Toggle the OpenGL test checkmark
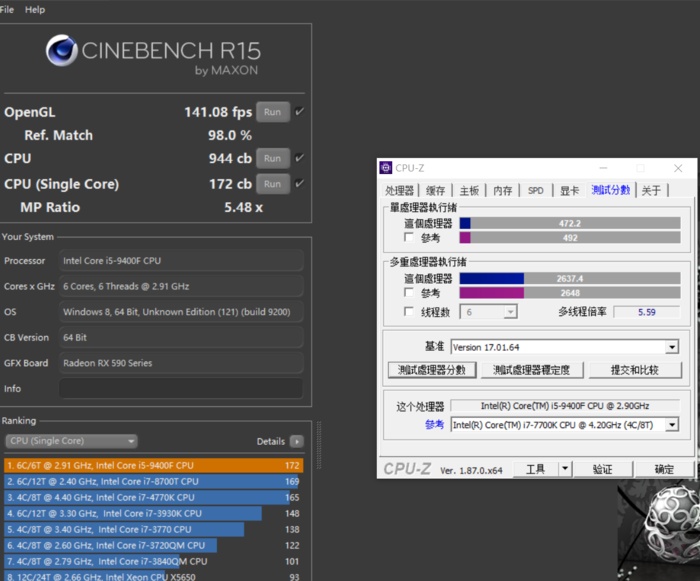The width and height of the screenshot is (700, 581). tap(300, 111)
